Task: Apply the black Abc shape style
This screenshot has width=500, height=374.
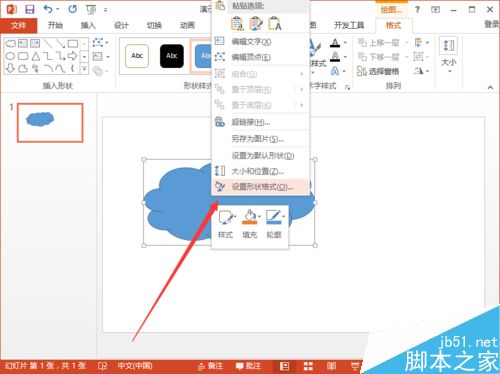Action: click(172, 56)
